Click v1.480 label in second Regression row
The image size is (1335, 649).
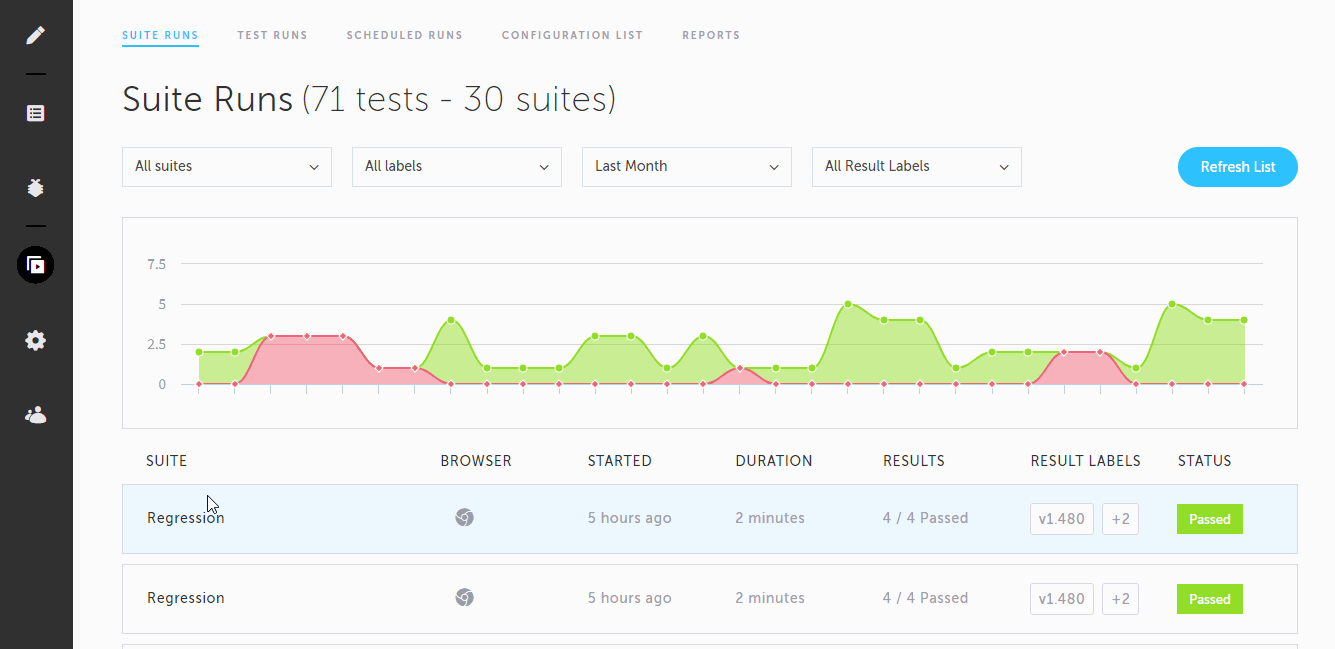(x=1062, y=599)
